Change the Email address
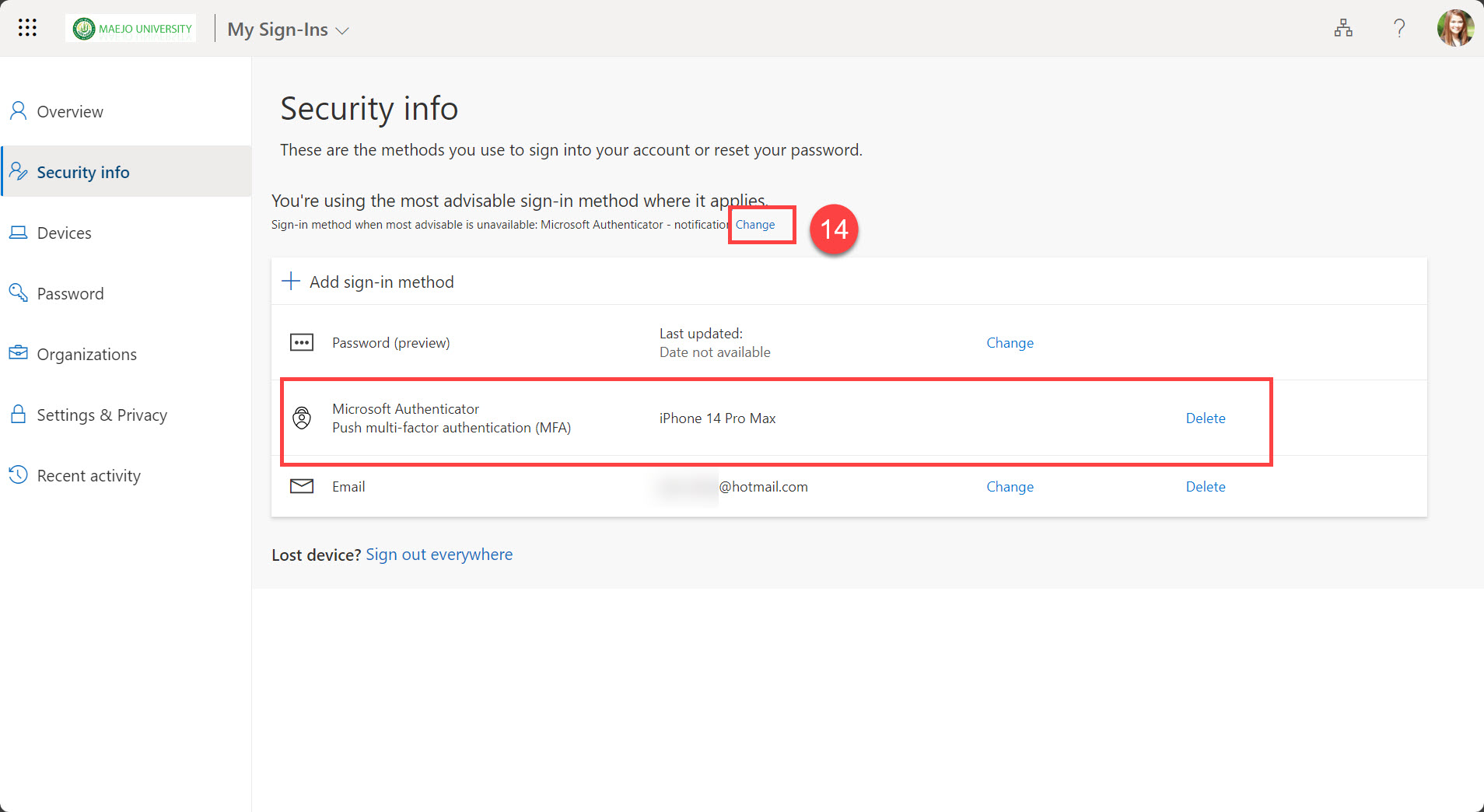This screenshot has height=812, width=1484. point(1010,487)
